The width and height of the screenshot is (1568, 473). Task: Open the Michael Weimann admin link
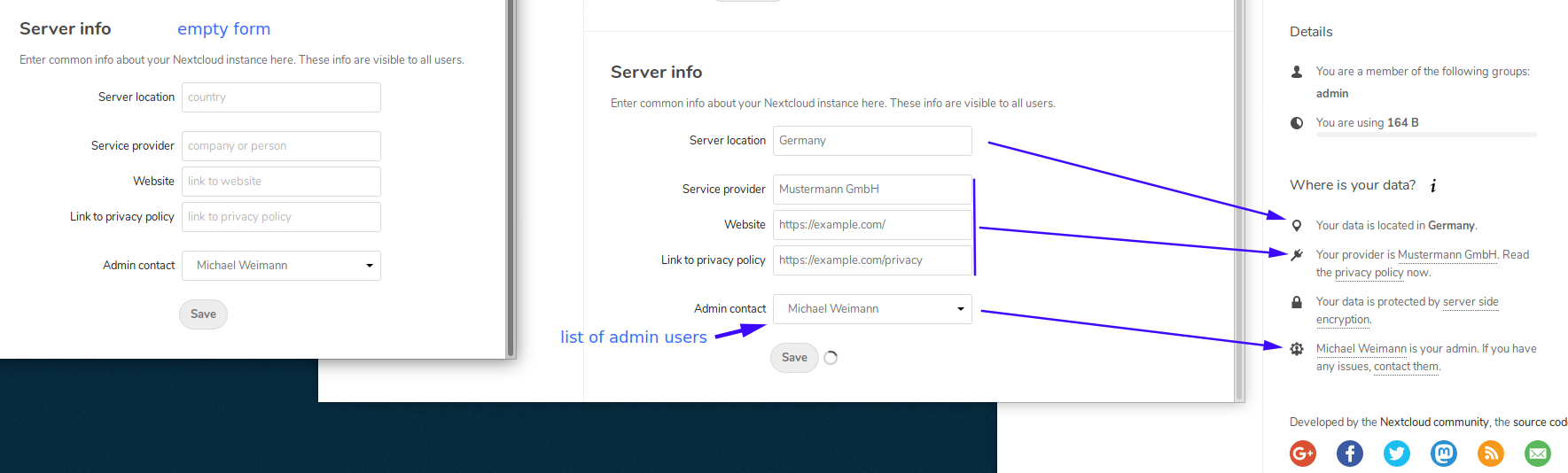(1361, 349)
